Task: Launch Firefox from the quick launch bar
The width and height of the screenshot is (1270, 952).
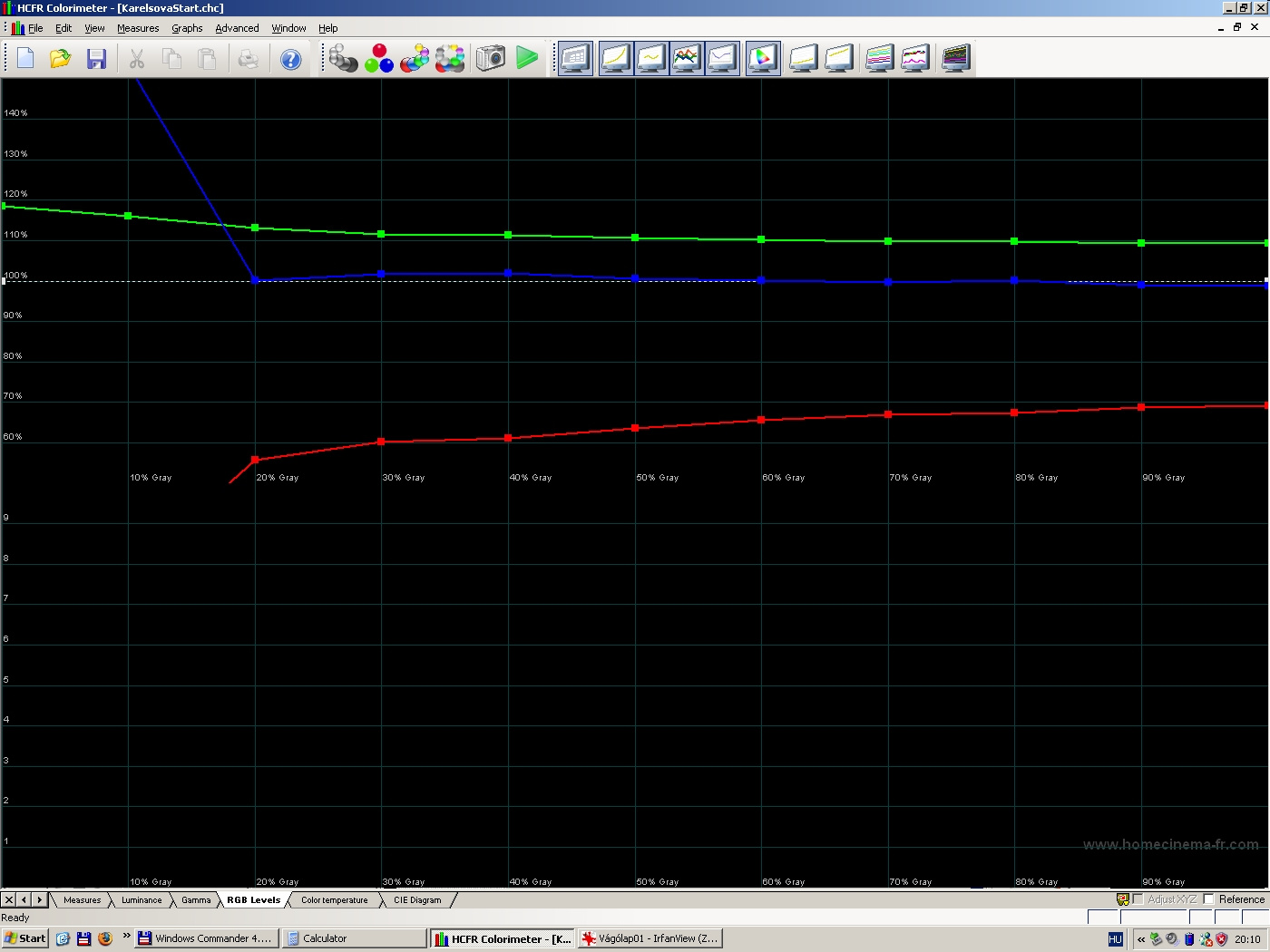Action: (105, 938)
